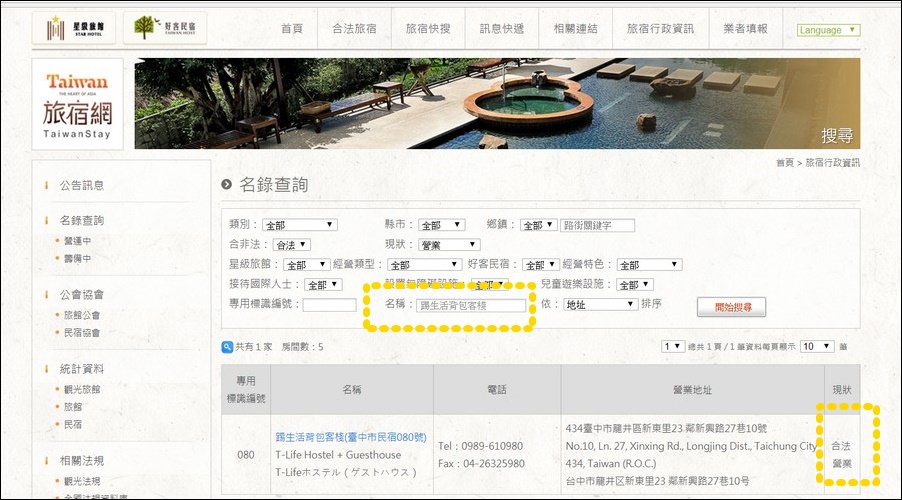Click the bullet icon before 名錄查詢 heading

click(x=227, y=185)
